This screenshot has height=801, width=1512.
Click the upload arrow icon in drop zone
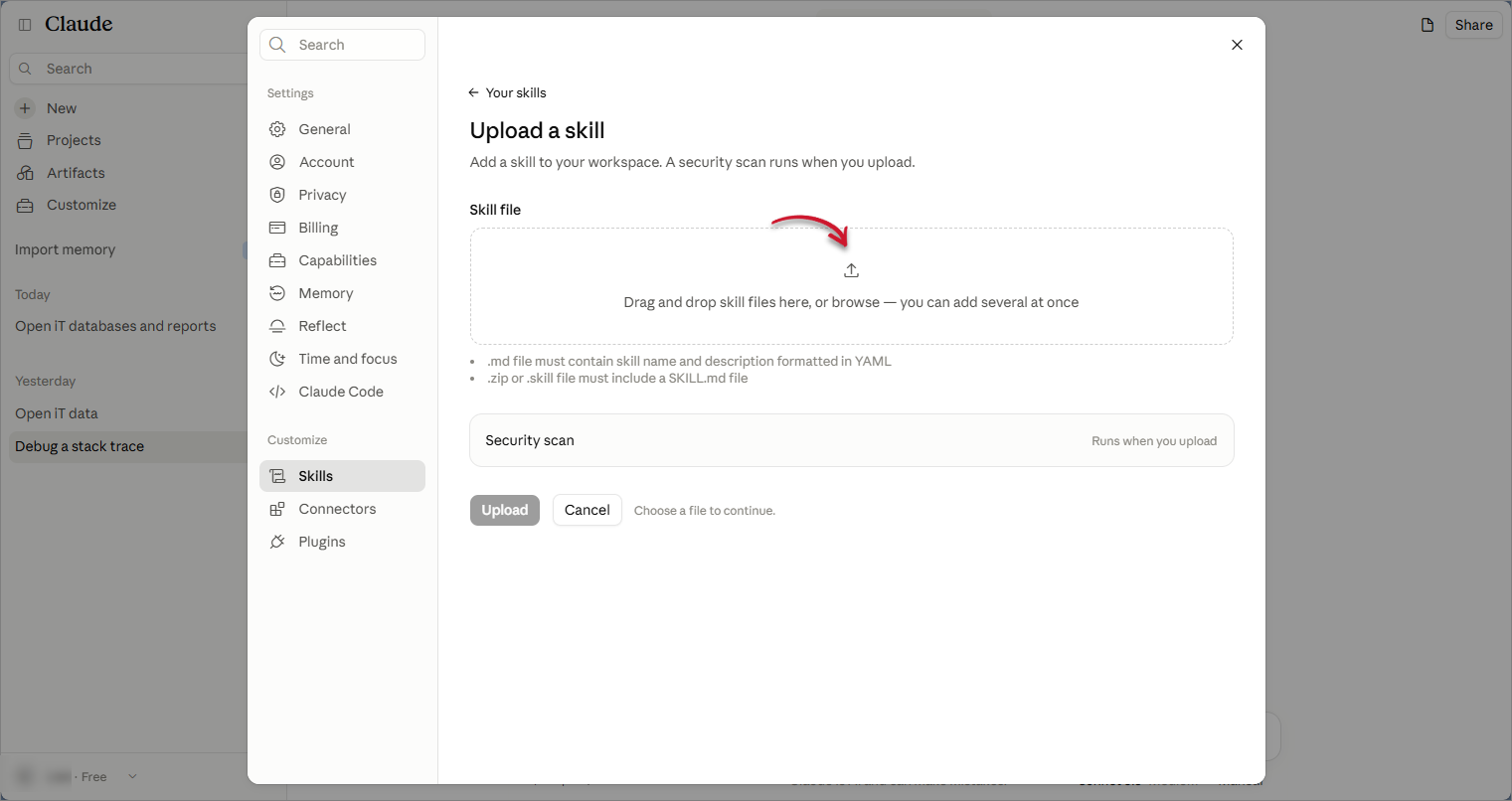[851, 270]
